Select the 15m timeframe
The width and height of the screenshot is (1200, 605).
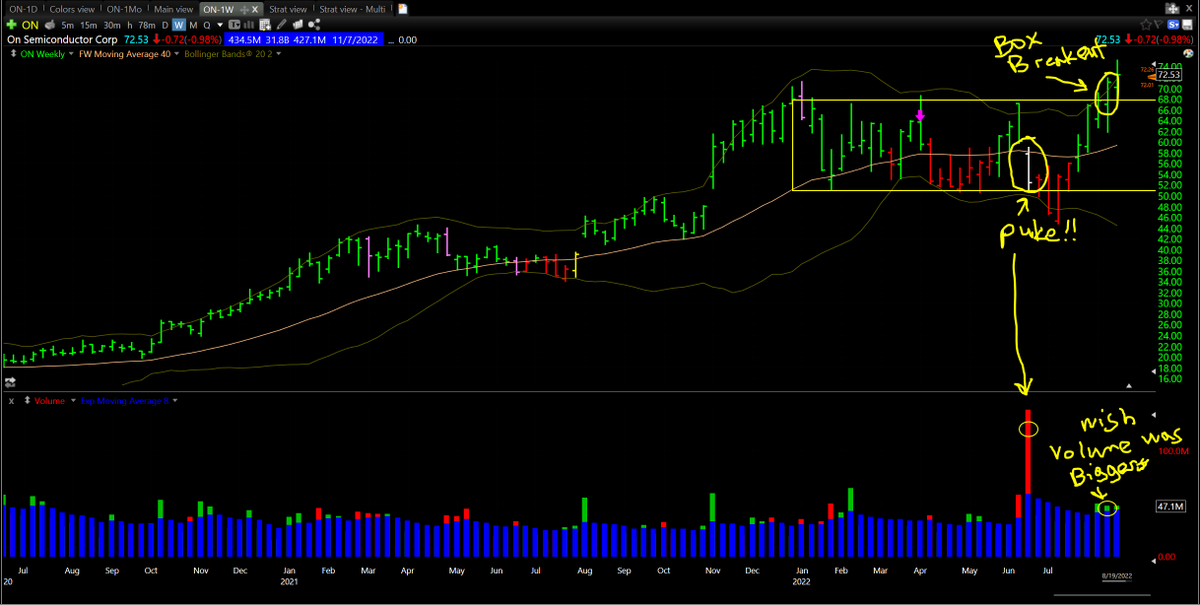click(88, 25)
